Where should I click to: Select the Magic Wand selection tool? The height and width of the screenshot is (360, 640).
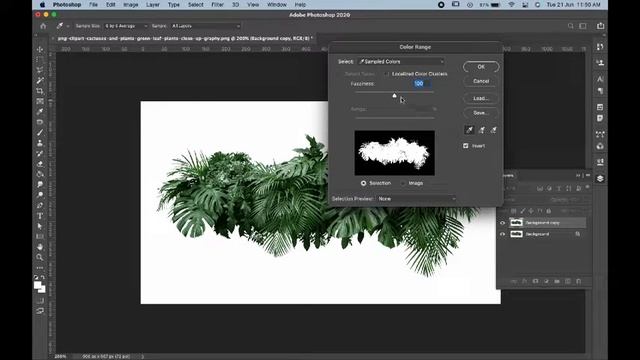[x=40, y=80]
